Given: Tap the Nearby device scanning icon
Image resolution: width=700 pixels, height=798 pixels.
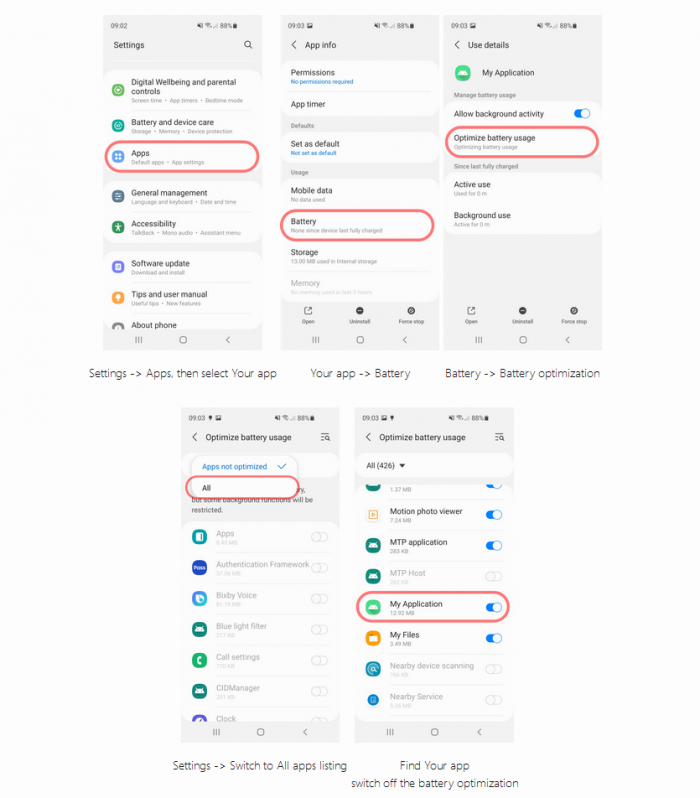Looking at the screenshot, I should click(x=373, y=669).
